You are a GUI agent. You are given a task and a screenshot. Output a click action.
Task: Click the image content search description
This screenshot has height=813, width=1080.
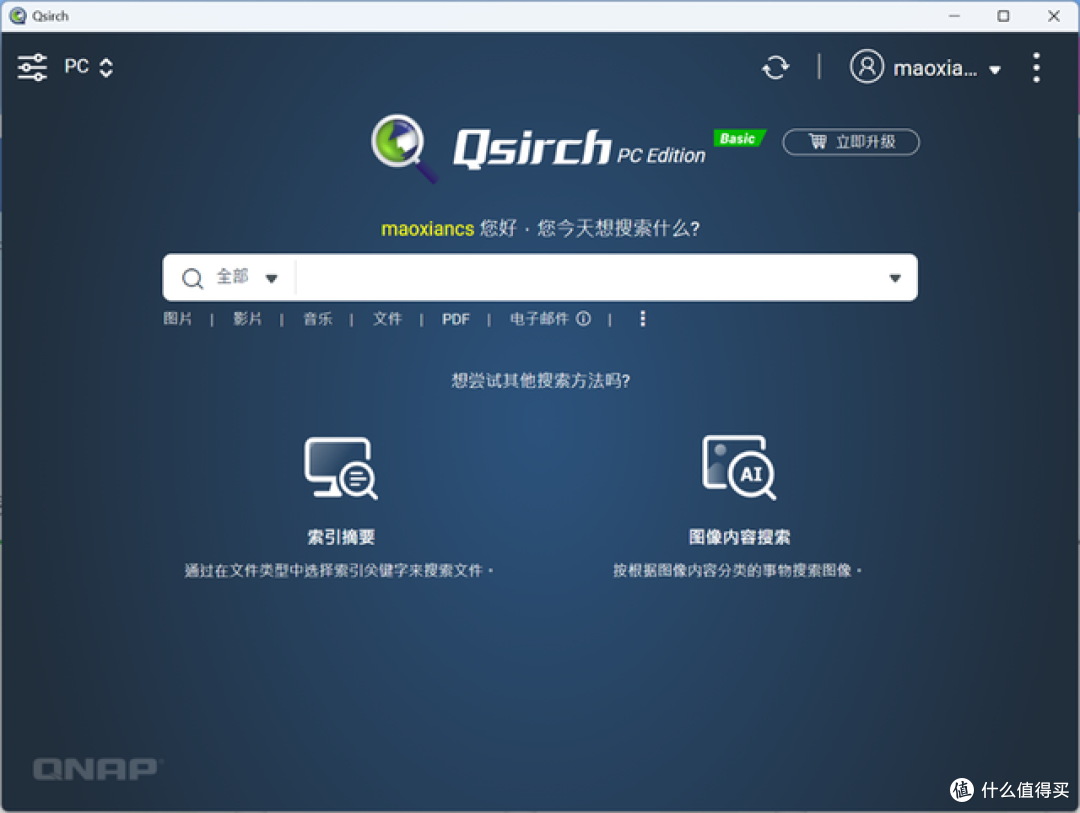[x=738, y=570]
